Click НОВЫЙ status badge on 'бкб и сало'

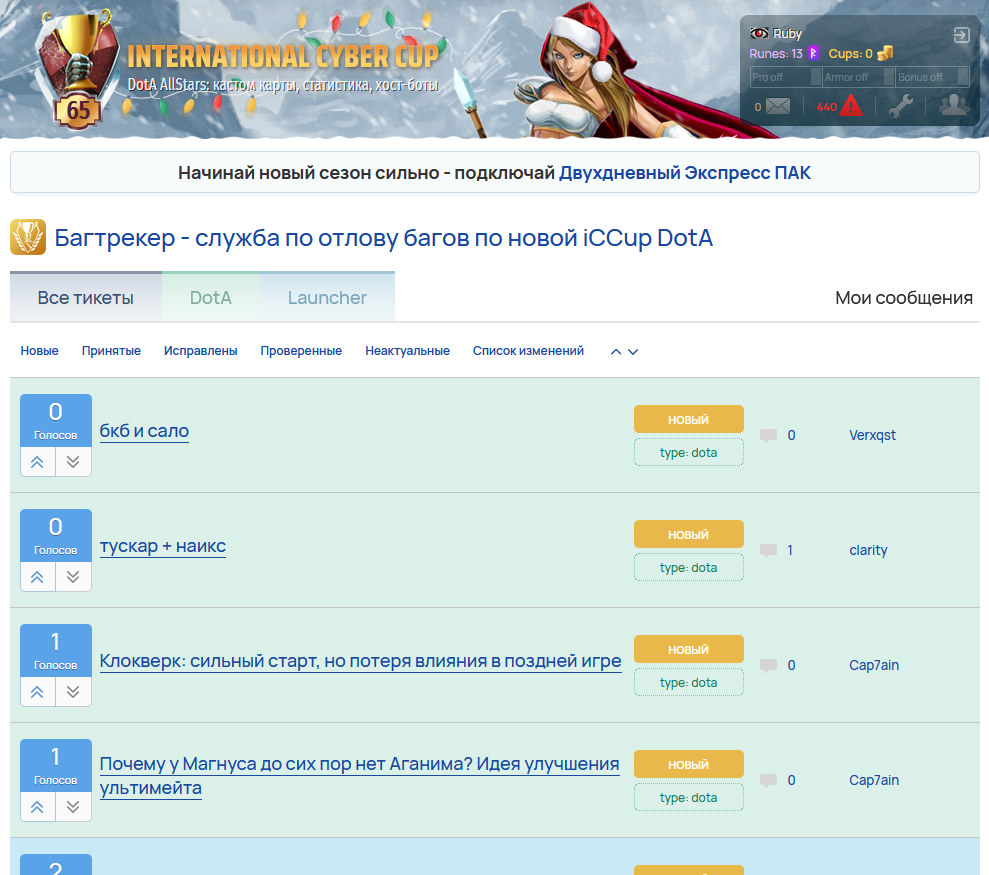(x=689, y=420)
